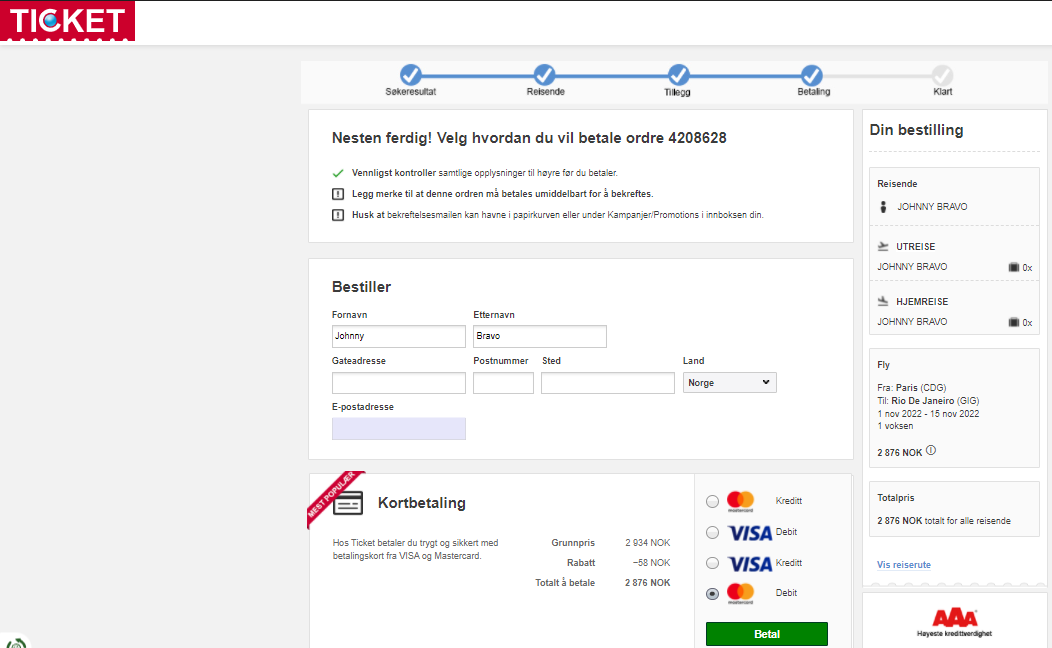
Task: Select the Mastercard Debit radio button
Action: pos(713,594)
